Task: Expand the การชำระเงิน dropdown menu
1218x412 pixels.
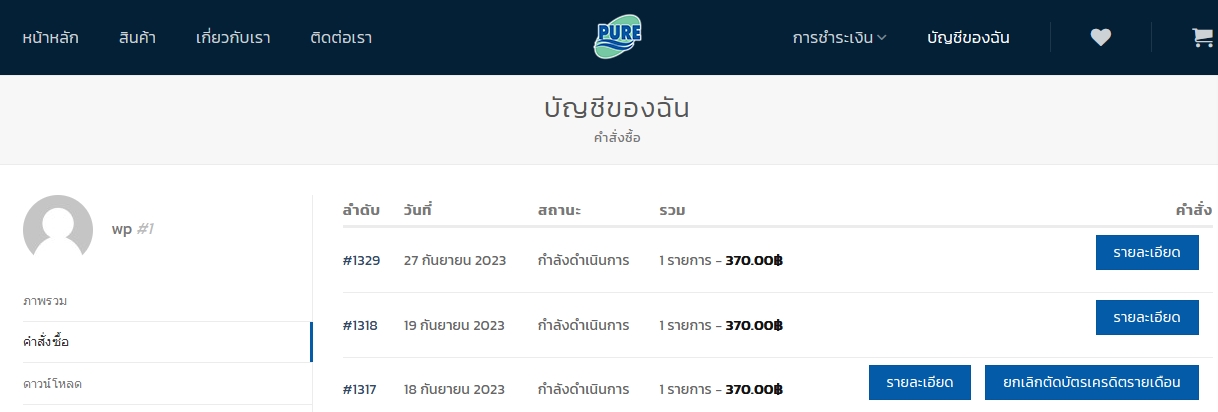Action: [839, 38]
